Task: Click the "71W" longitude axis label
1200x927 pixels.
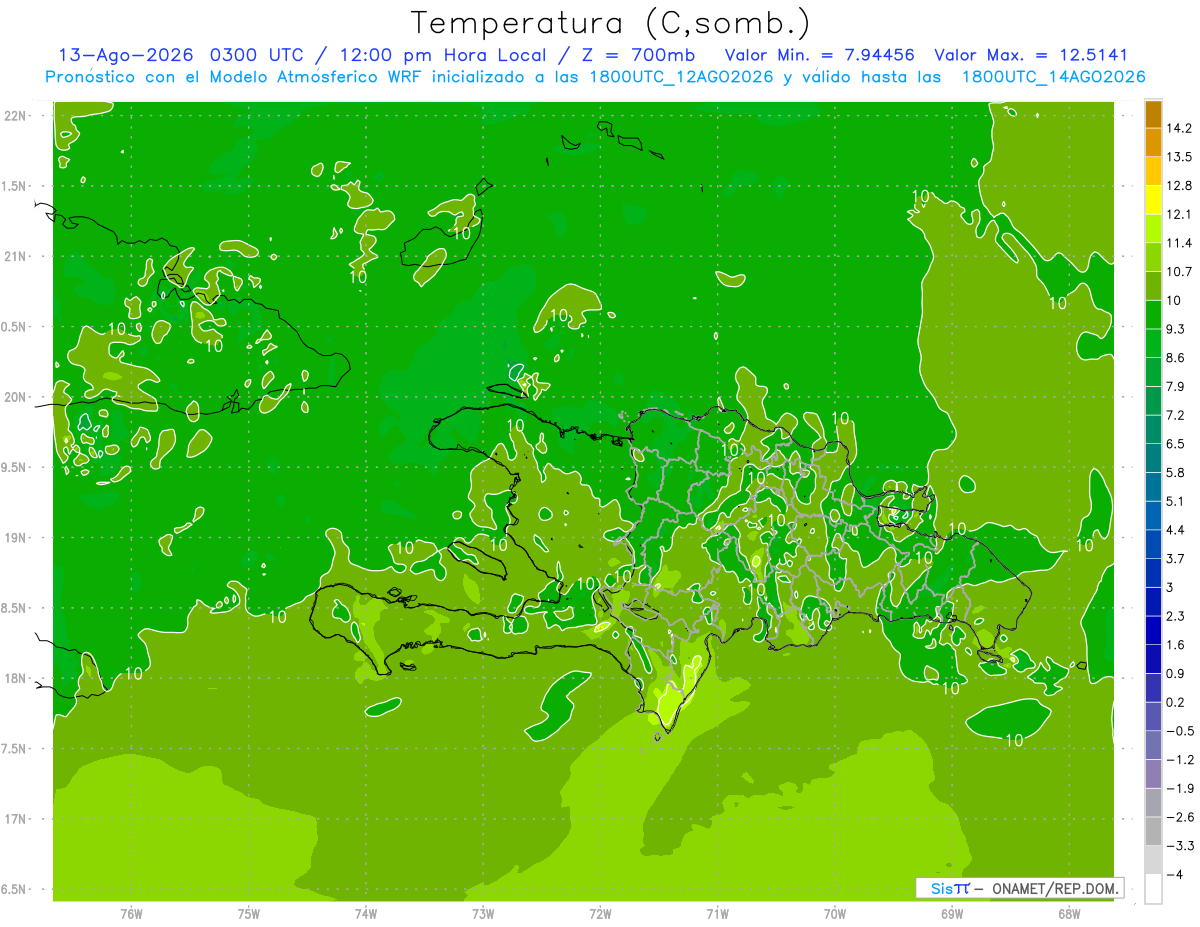Action: click(x=717, y=914)
